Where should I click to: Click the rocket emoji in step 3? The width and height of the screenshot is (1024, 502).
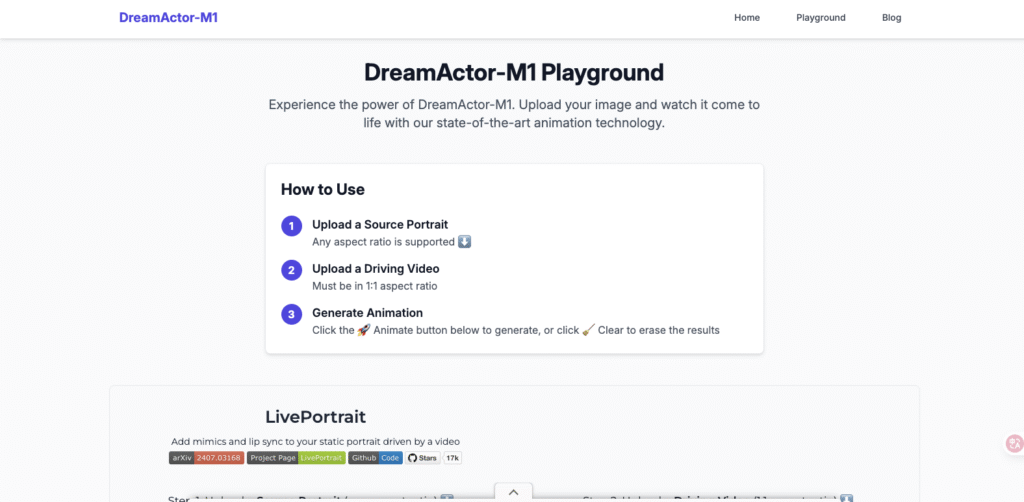click(364, 330)
